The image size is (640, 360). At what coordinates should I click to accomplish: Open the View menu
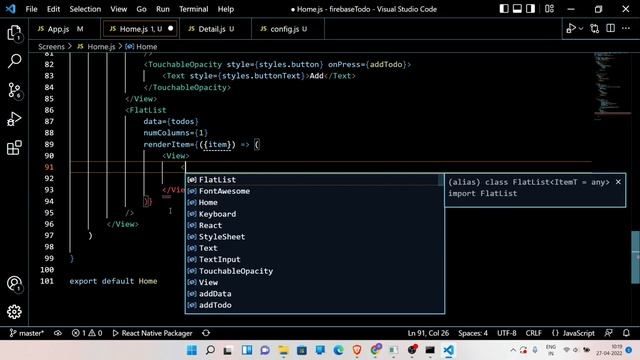point(118,9)
